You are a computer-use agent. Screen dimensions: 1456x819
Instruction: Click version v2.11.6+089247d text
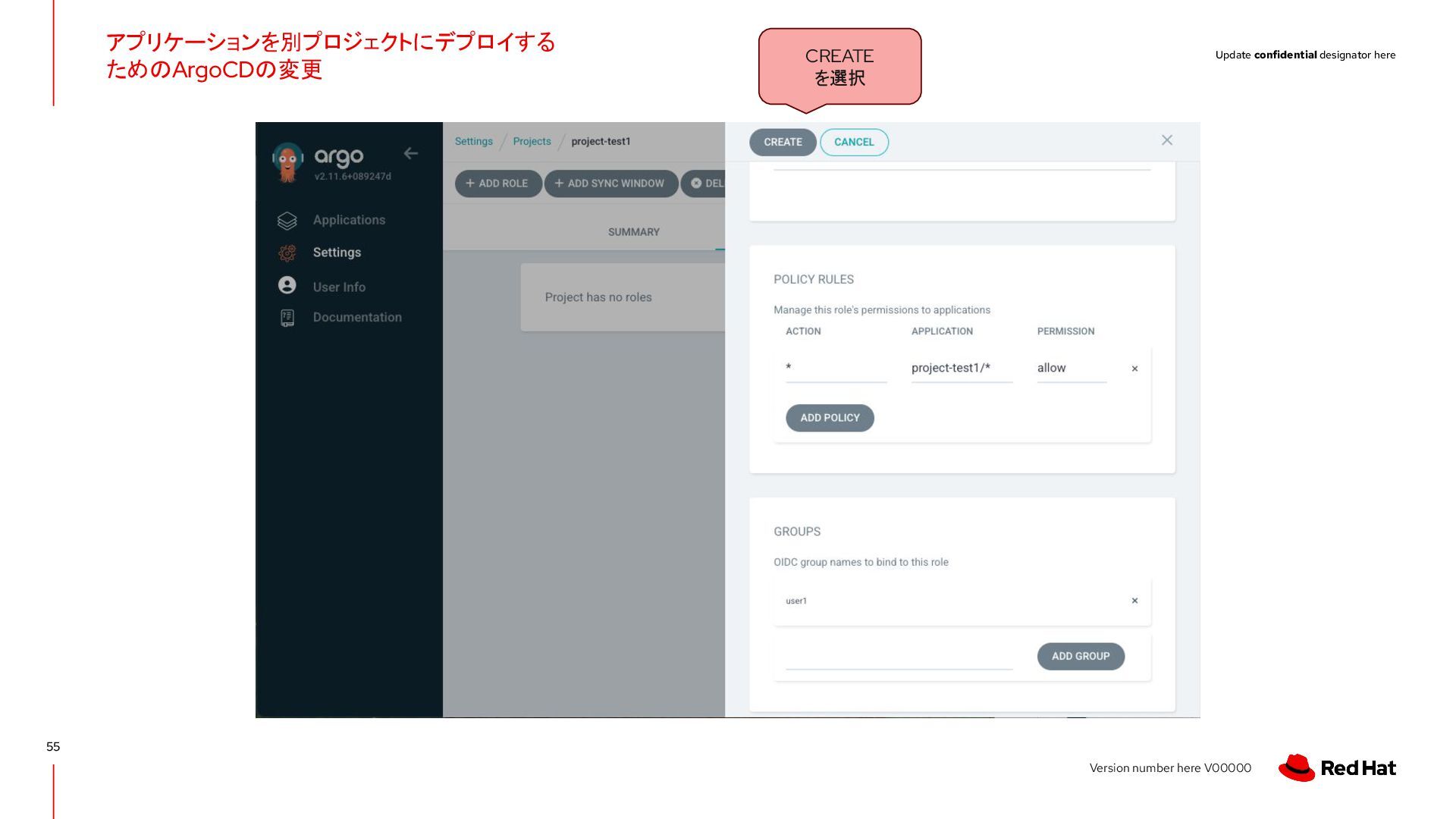point(353,177)
